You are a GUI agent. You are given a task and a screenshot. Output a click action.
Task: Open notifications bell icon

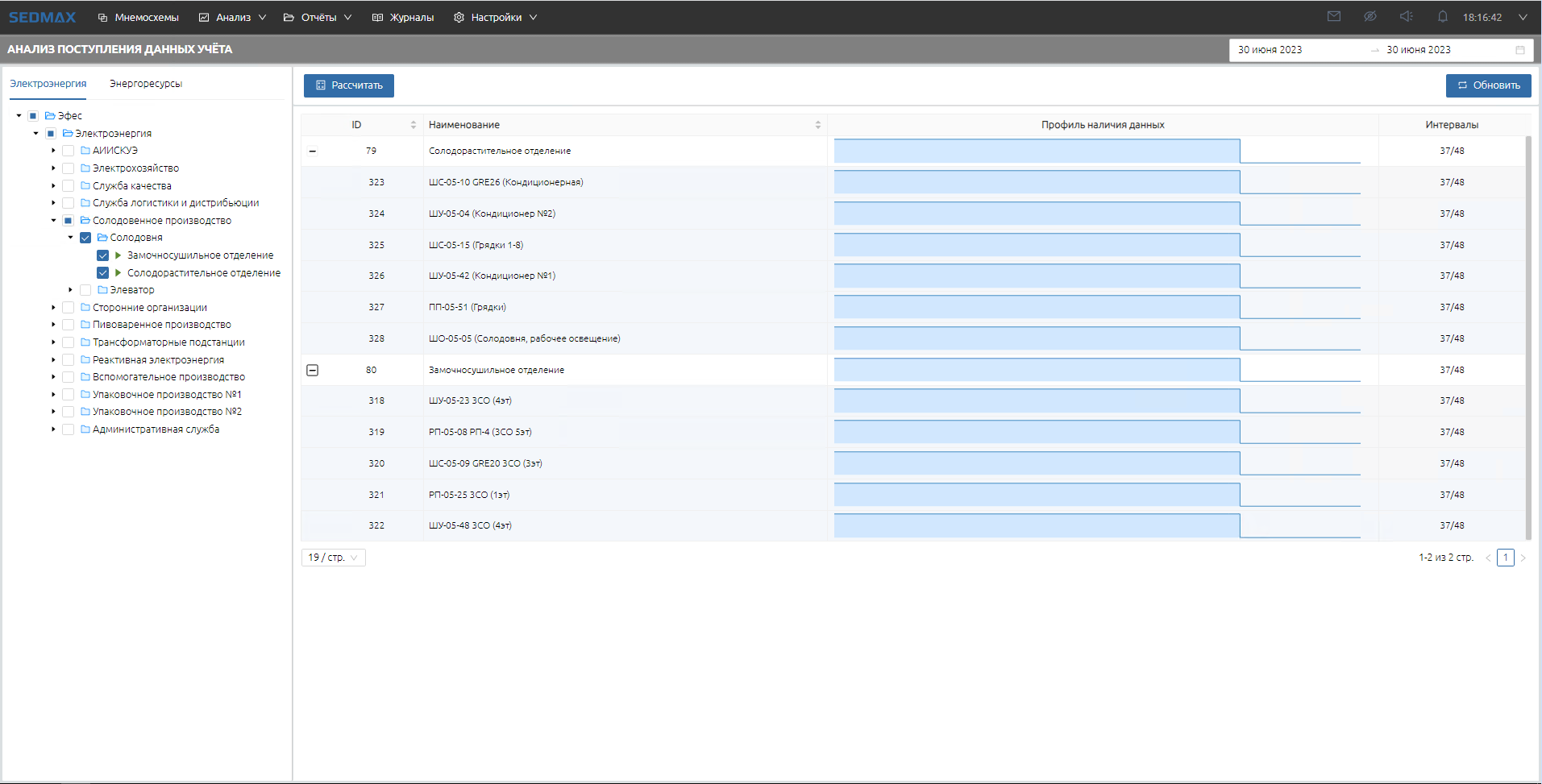pyautogui.click(x=1442, y=17)
